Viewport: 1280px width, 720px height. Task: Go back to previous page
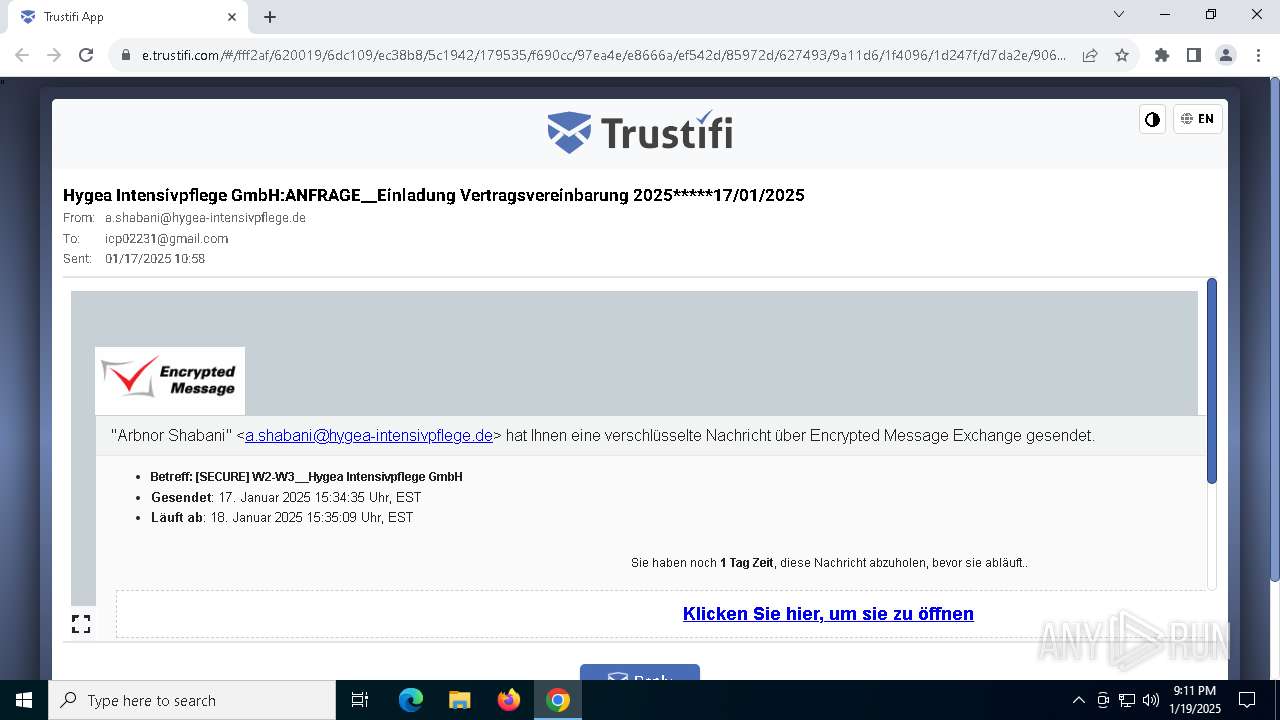[22, 55]
